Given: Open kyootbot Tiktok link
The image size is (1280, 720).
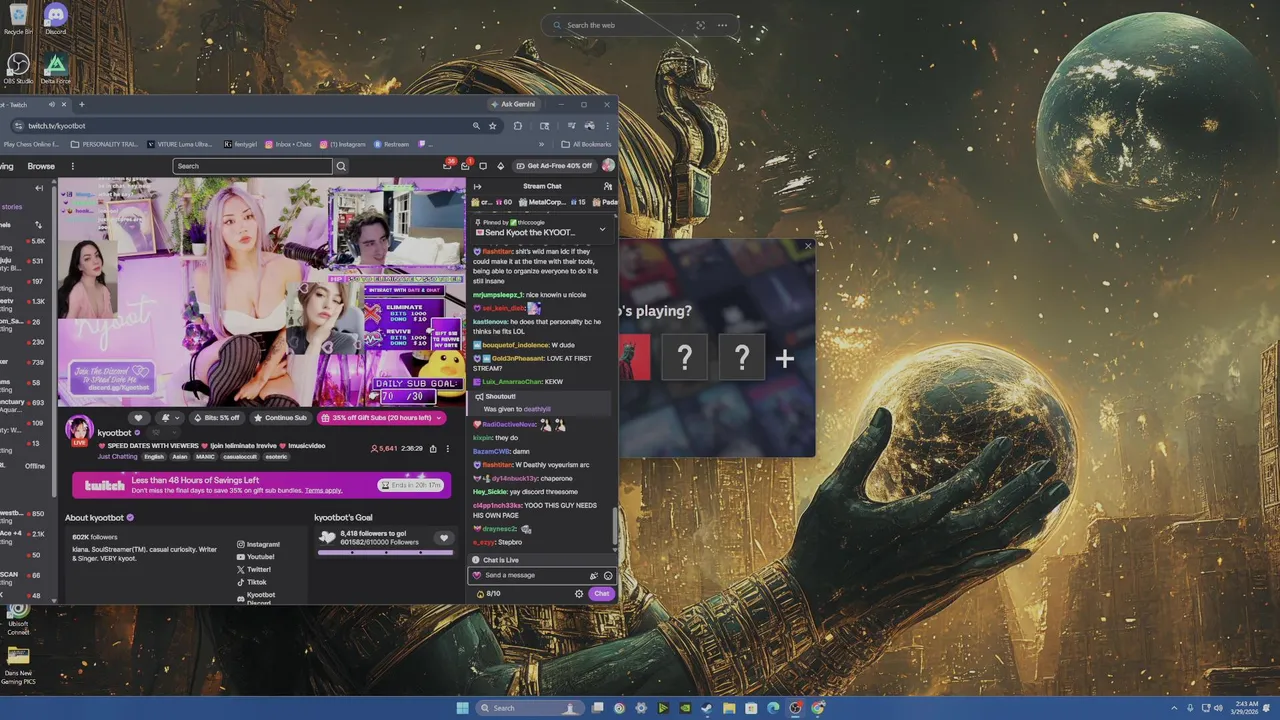Looking at the screenshot, I should pos(252,582).
